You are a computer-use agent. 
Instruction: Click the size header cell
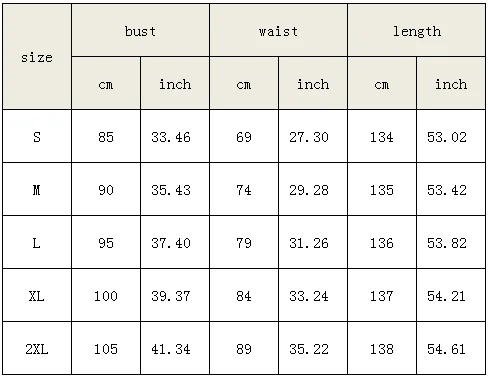(37, 57)
